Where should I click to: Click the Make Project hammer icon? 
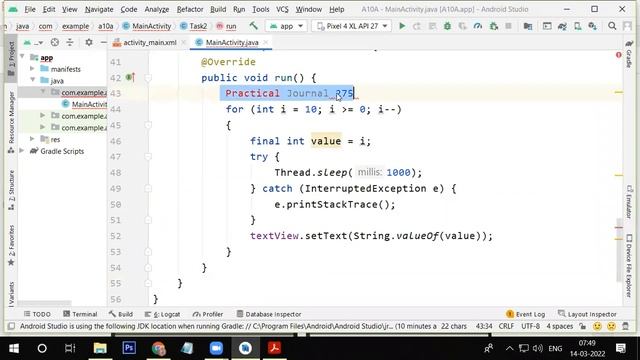click(253, 26)
